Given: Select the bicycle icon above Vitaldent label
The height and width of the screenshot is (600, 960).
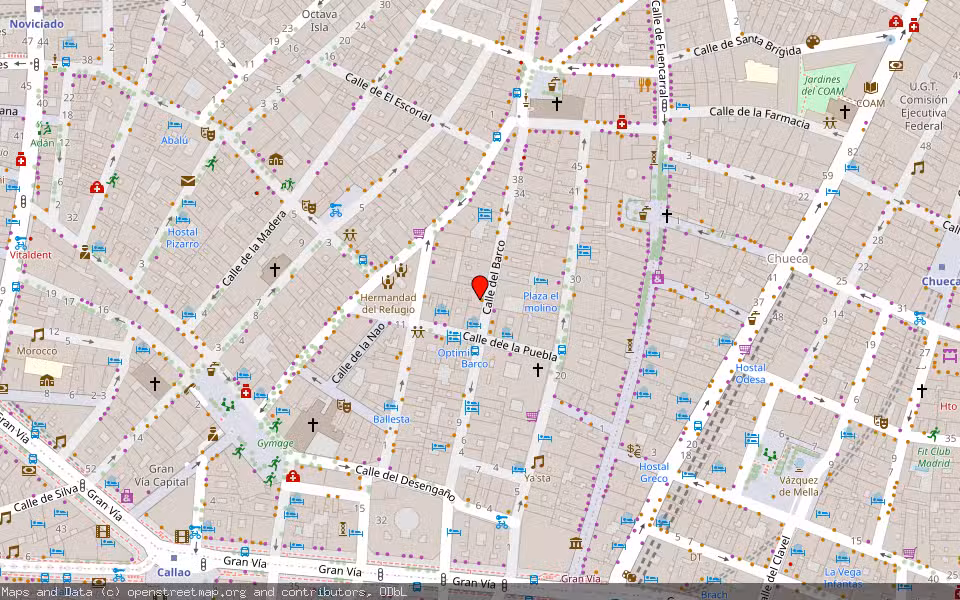Looking at the screenshot, I should [20, 242].
